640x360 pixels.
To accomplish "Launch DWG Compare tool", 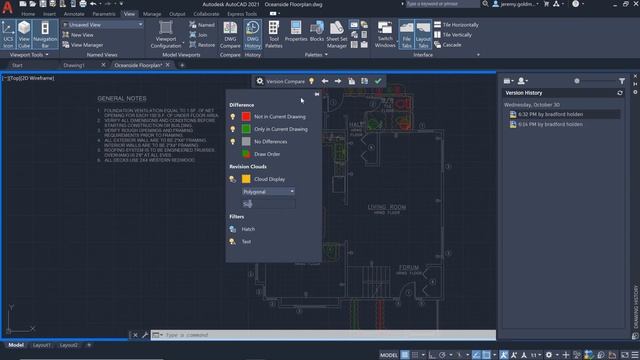I will click(x=230, y=34).
